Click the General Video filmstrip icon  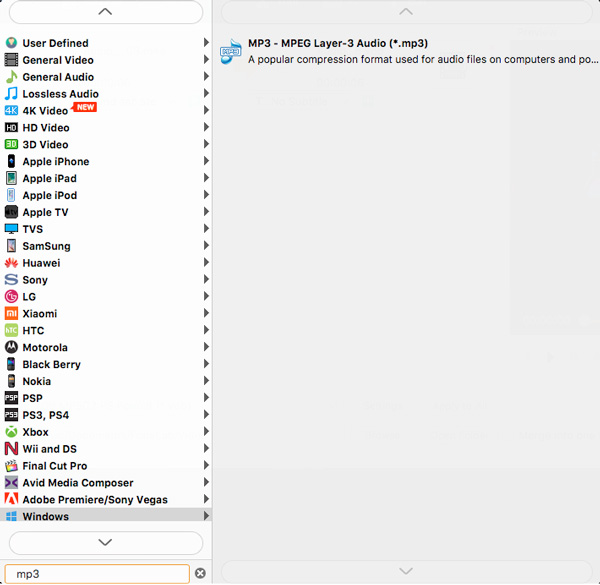click(11, 60)
